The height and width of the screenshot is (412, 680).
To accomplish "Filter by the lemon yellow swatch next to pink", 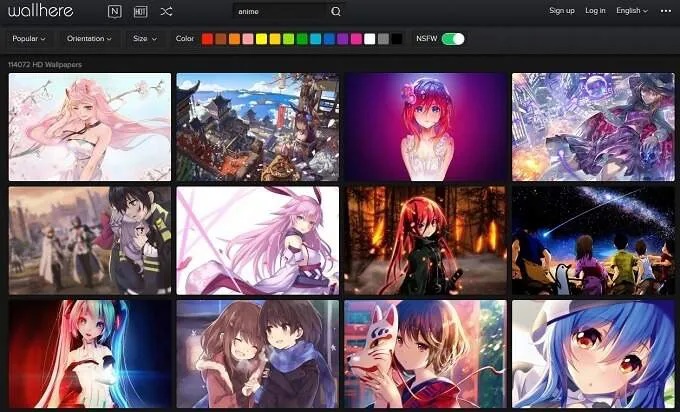I will click(261, 39).
